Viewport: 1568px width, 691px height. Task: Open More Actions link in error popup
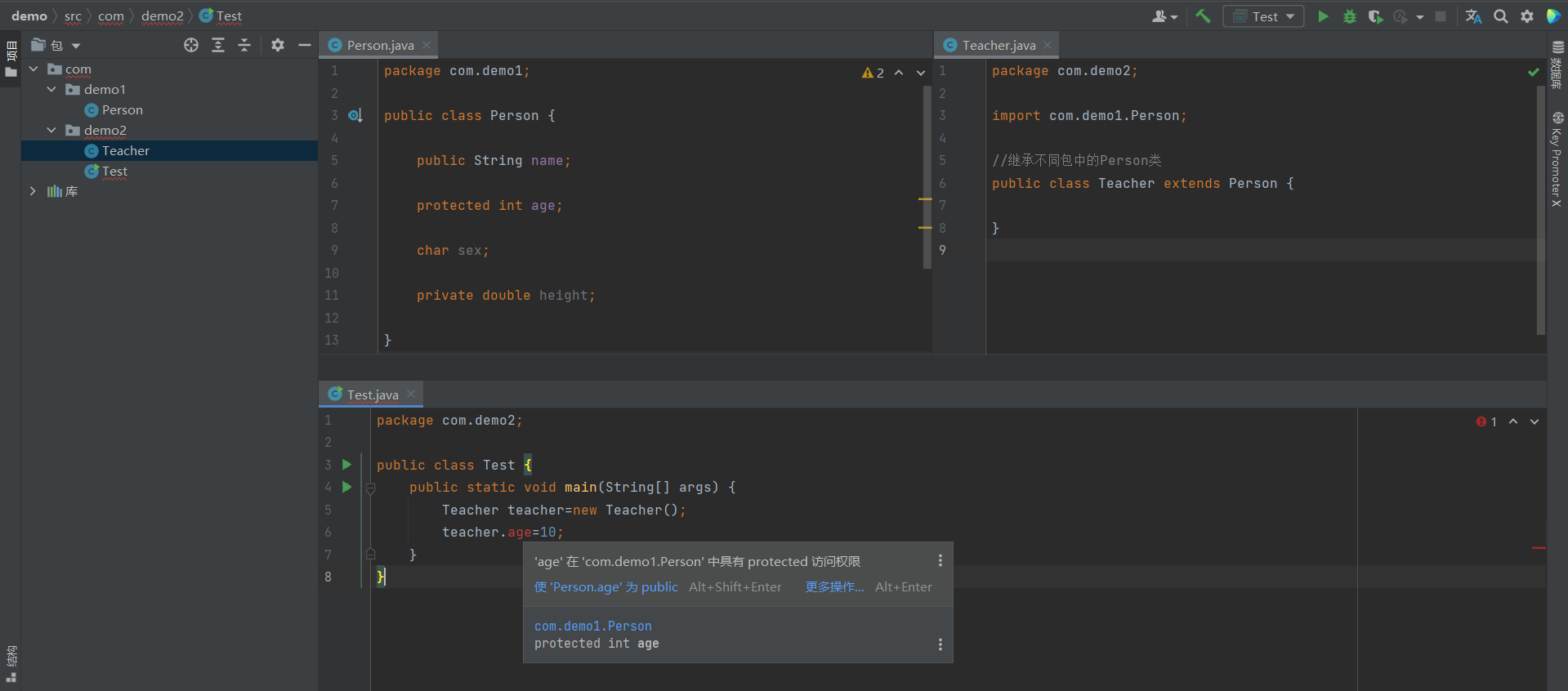pyautogui.click(x=834, y=587)
